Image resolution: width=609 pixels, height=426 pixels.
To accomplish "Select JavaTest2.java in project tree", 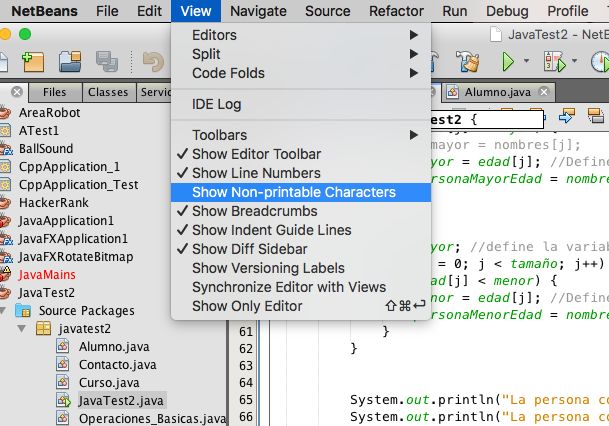I will (121, 400).
